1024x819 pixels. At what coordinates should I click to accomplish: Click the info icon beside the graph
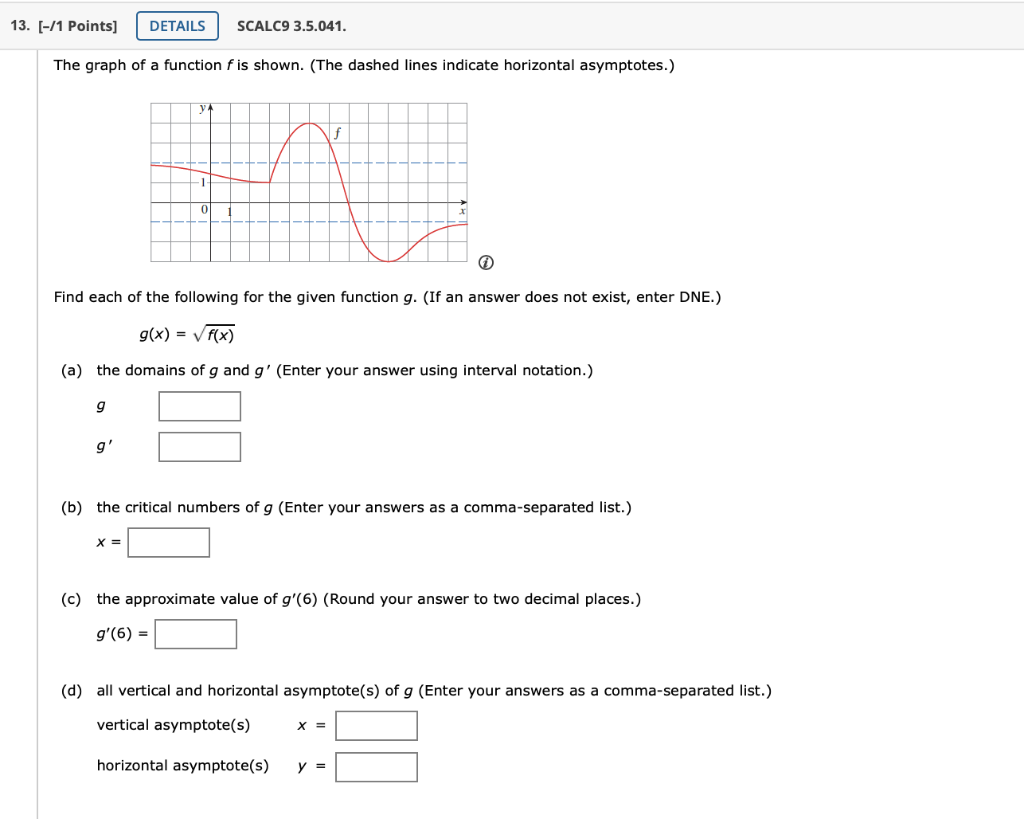pyautogui.click(x=486, y=262)
